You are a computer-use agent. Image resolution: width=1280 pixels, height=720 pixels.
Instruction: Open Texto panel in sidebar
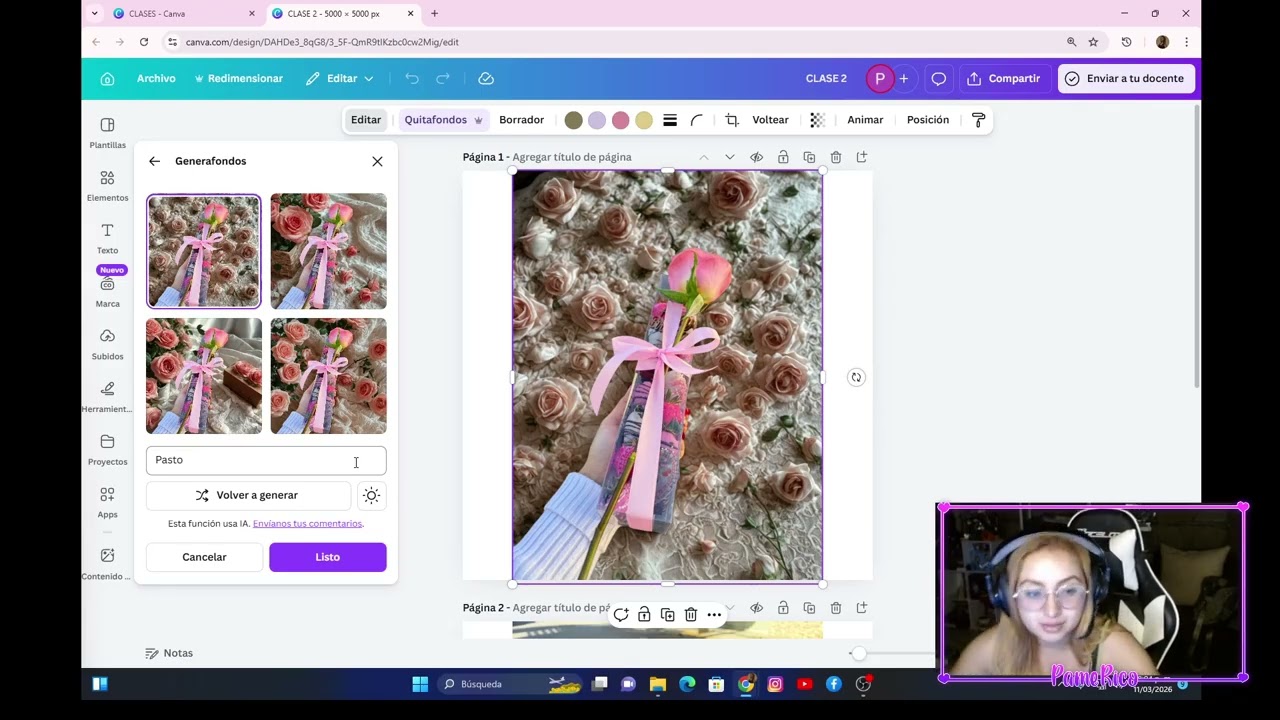[107, 238]
